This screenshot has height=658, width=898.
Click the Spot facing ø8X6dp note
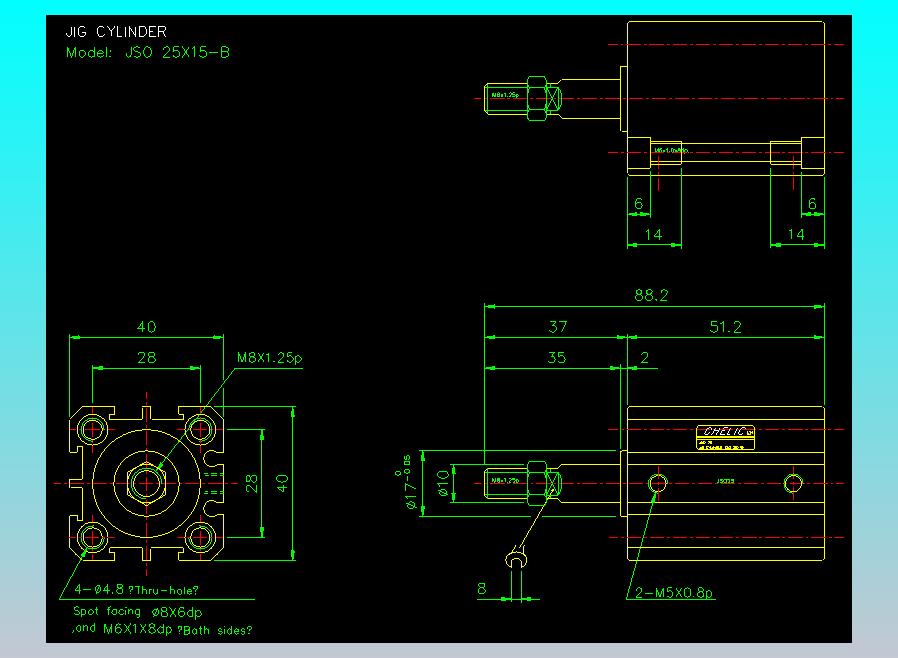point(144,610)
